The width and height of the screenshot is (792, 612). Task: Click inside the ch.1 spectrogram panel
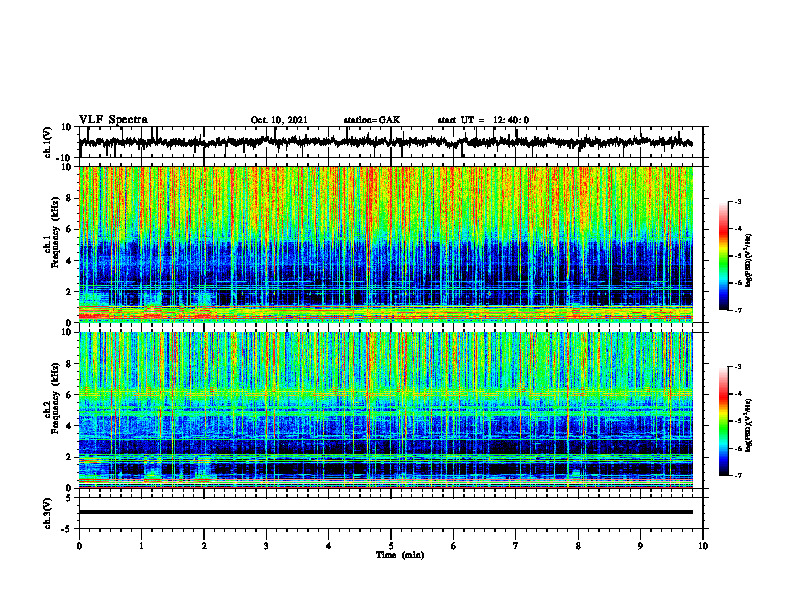(386, 244)
